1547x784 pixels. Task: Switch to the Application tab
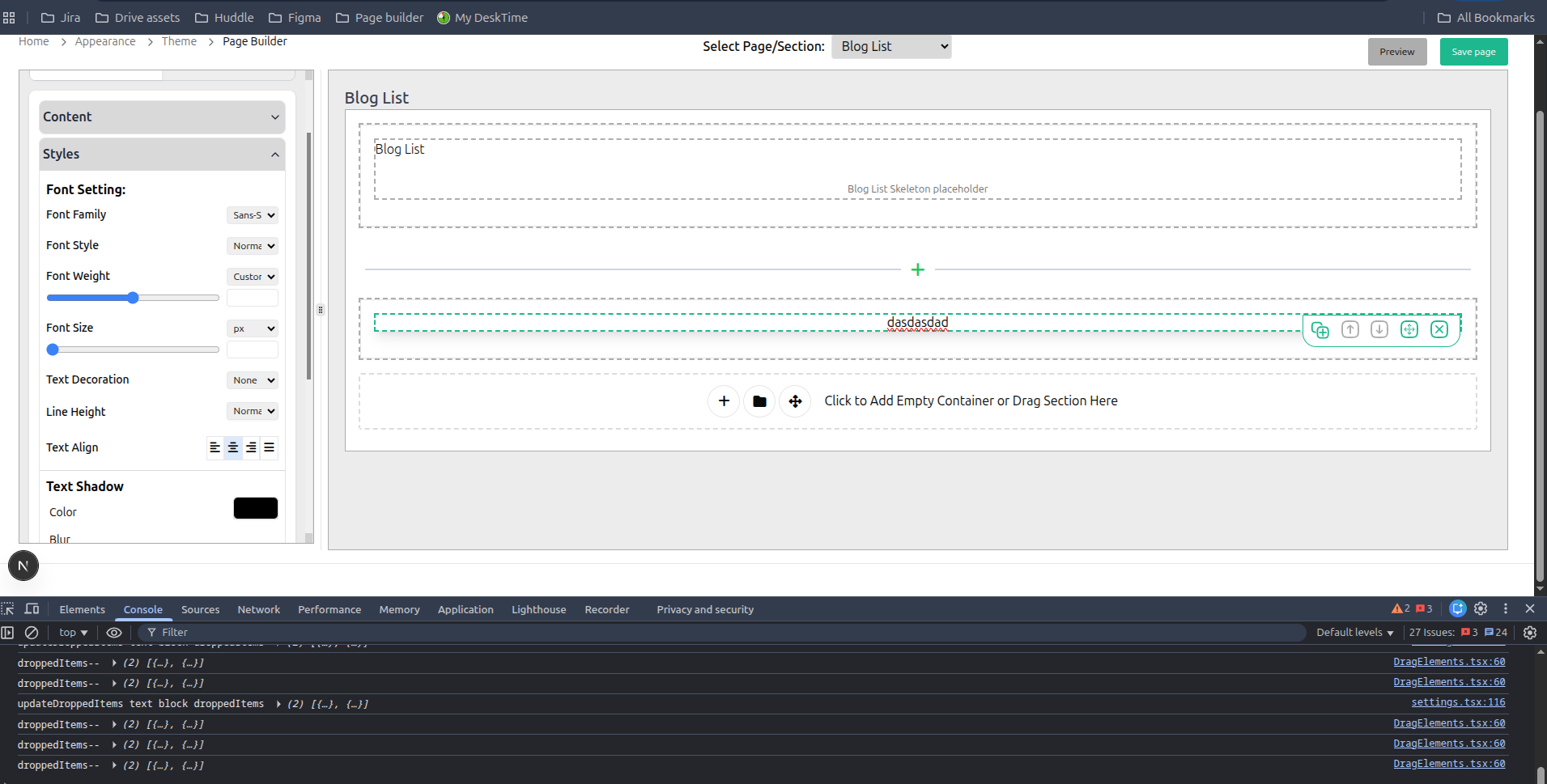(465, 610)
